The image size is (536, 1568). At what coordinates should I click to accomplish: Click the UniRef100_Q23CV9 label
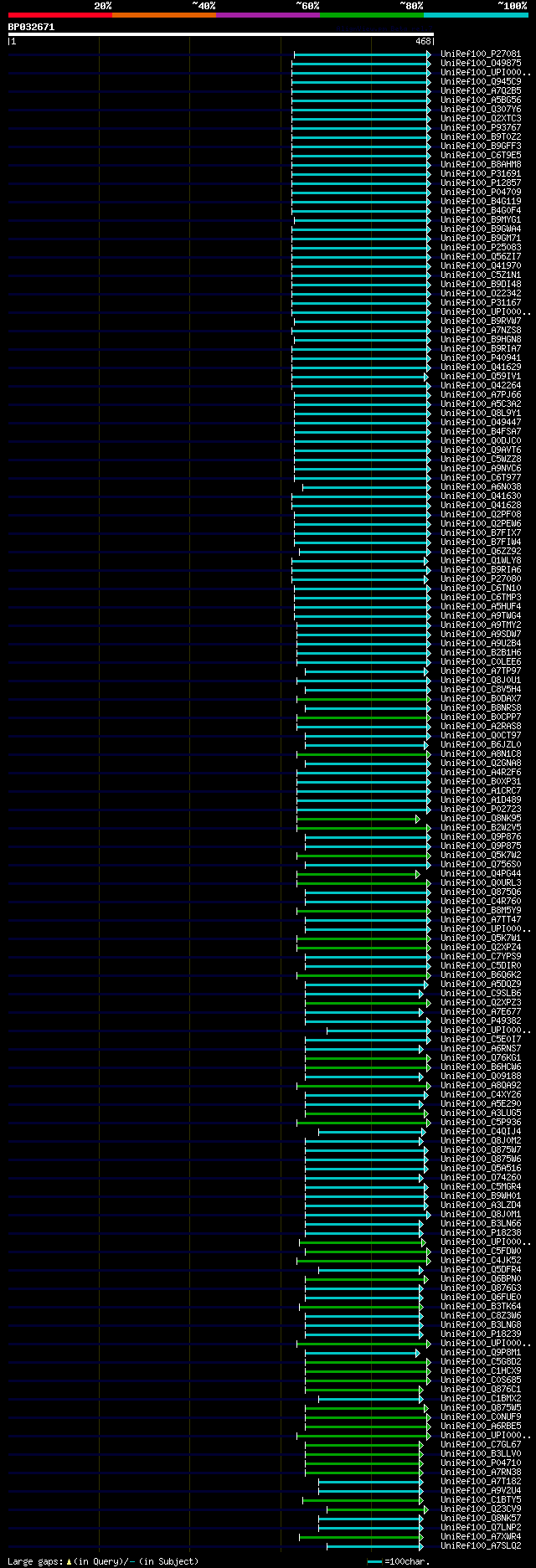coord(481,1509)
